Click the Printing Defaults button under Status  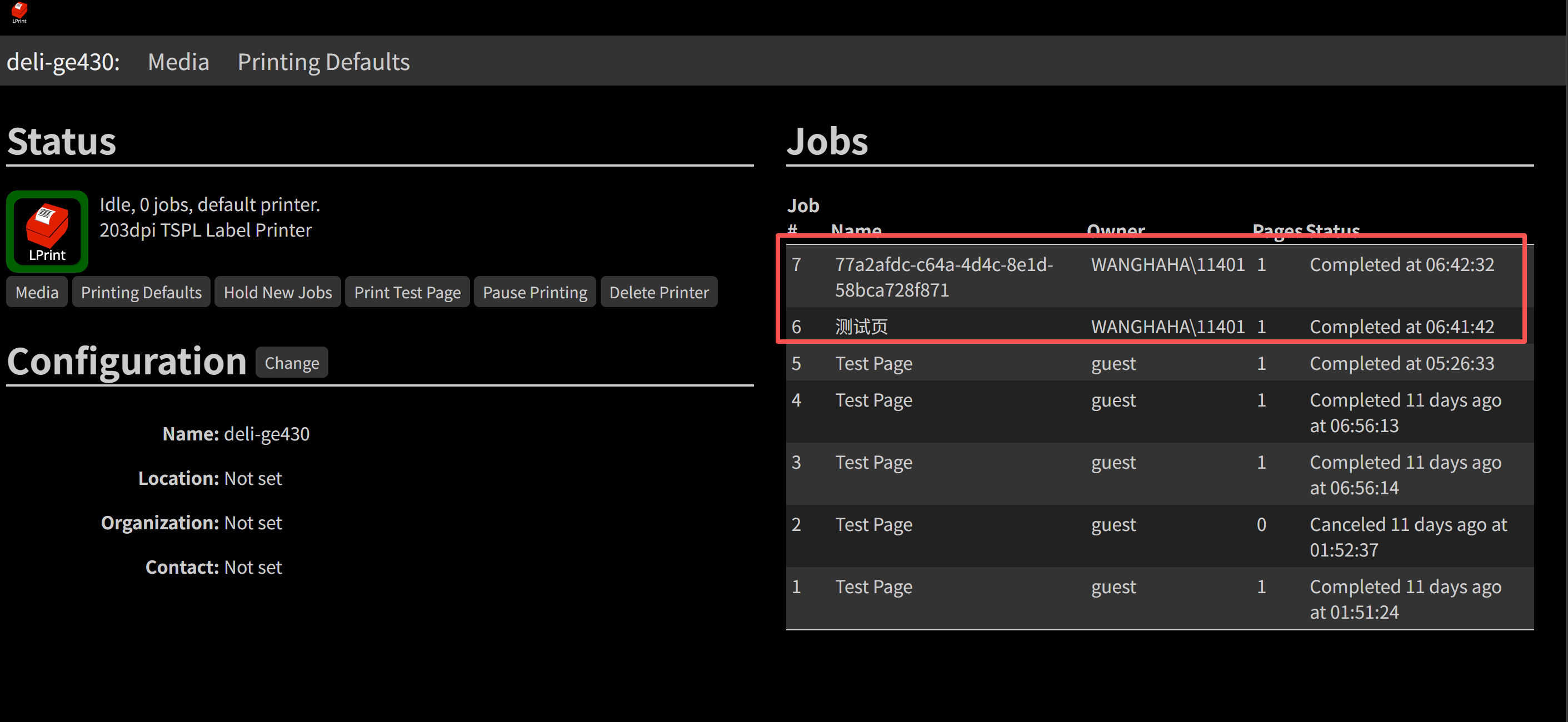[x=141, y=292]
